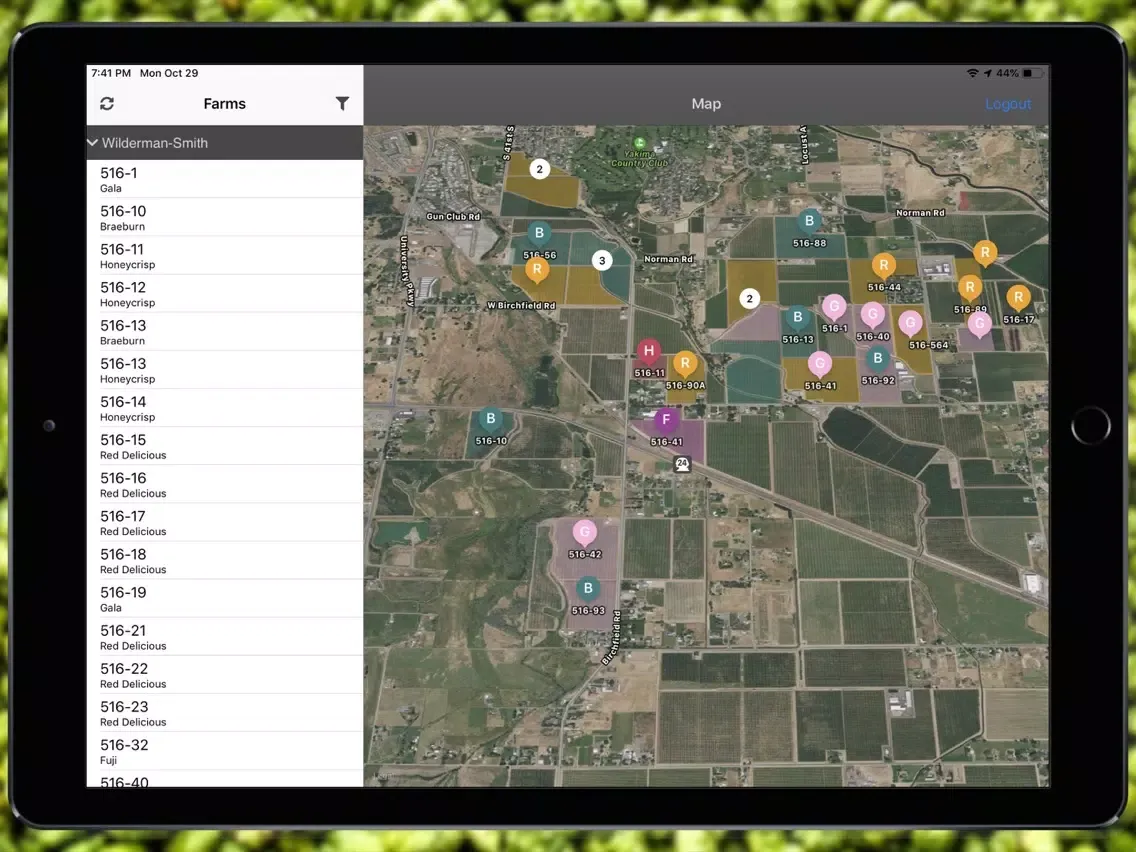The width and height of the screenshot is (1136, 852).
Task: Tap the 516-14 Honeycrisp row
Action: coord(224,408)
